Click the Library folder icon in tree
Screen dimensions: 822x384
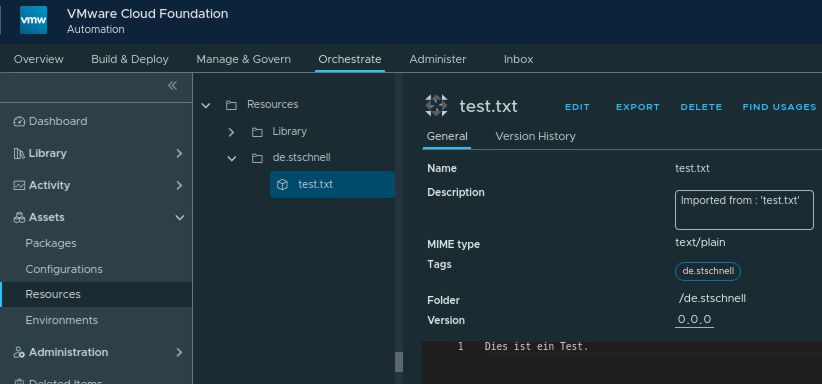tap(257, 132)
